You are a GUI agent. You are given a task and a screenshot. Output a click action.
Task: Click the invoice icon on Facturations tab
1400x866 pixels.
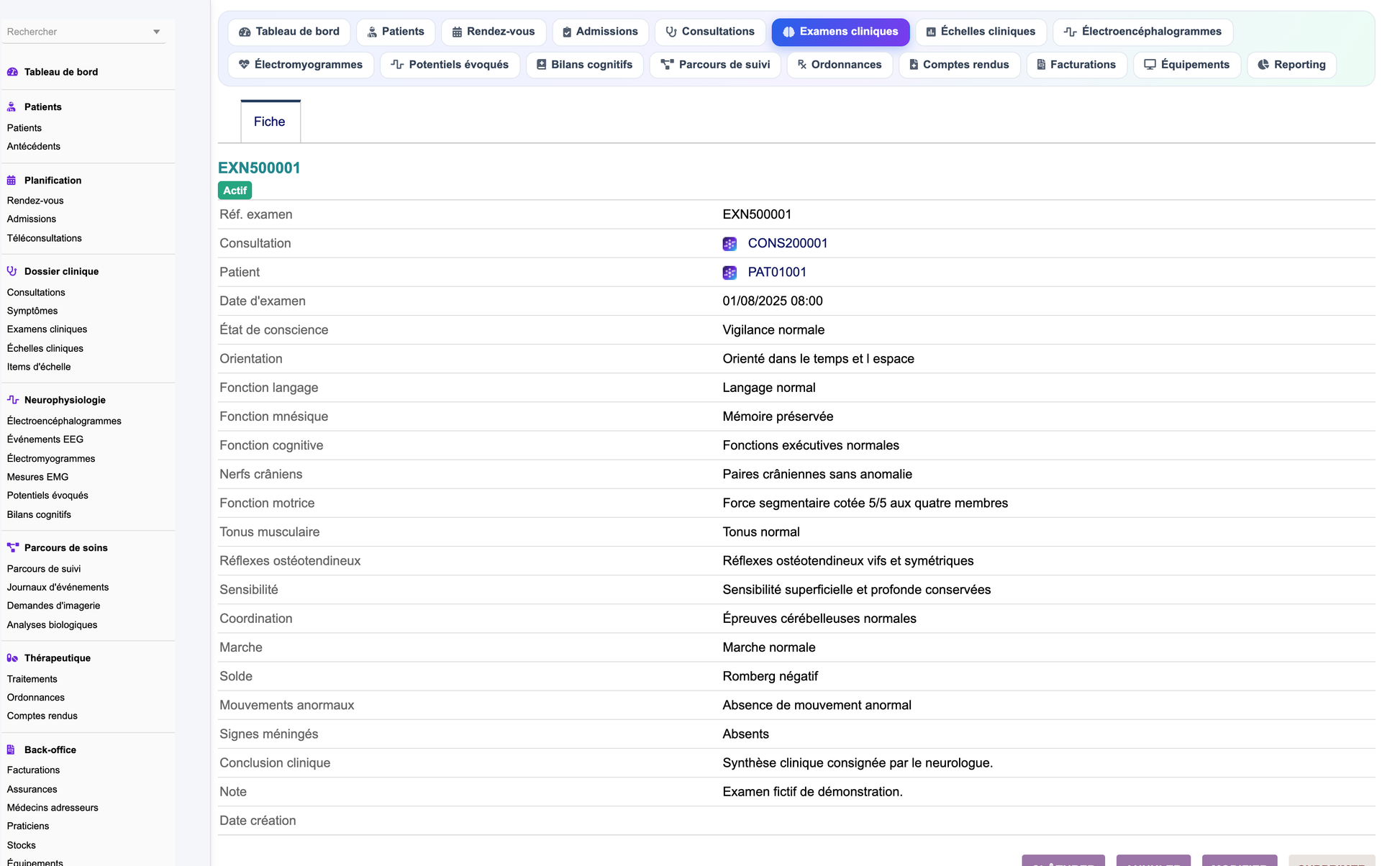click(x=1041, y=65)
